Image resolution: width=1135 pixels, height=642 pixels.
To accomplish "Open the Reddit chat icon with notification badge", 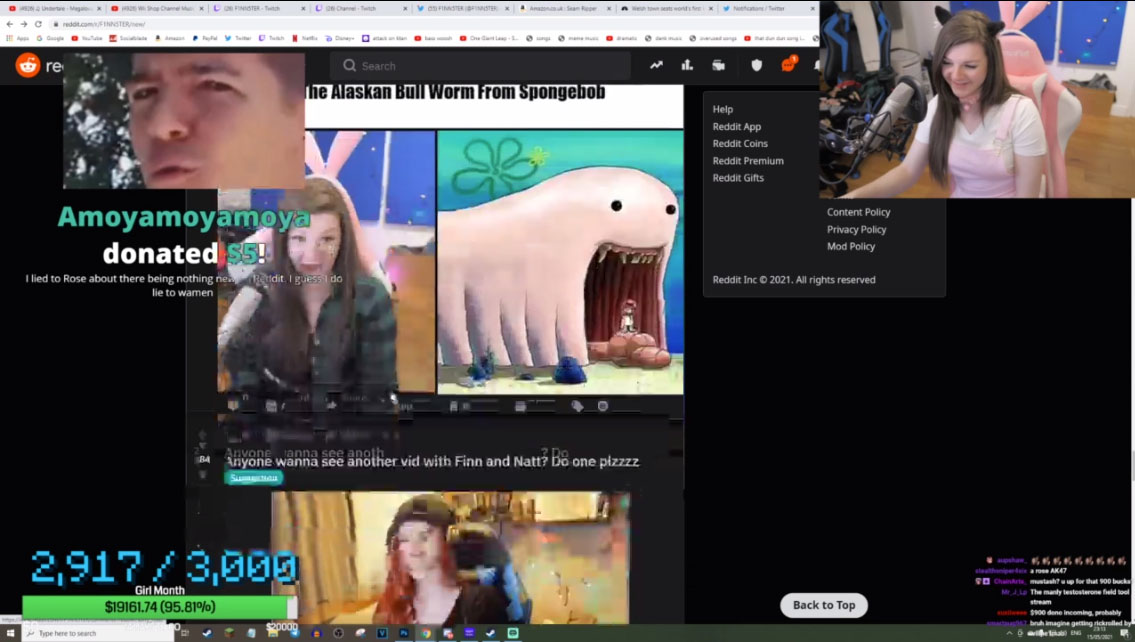I will click(x=788, y=64).
